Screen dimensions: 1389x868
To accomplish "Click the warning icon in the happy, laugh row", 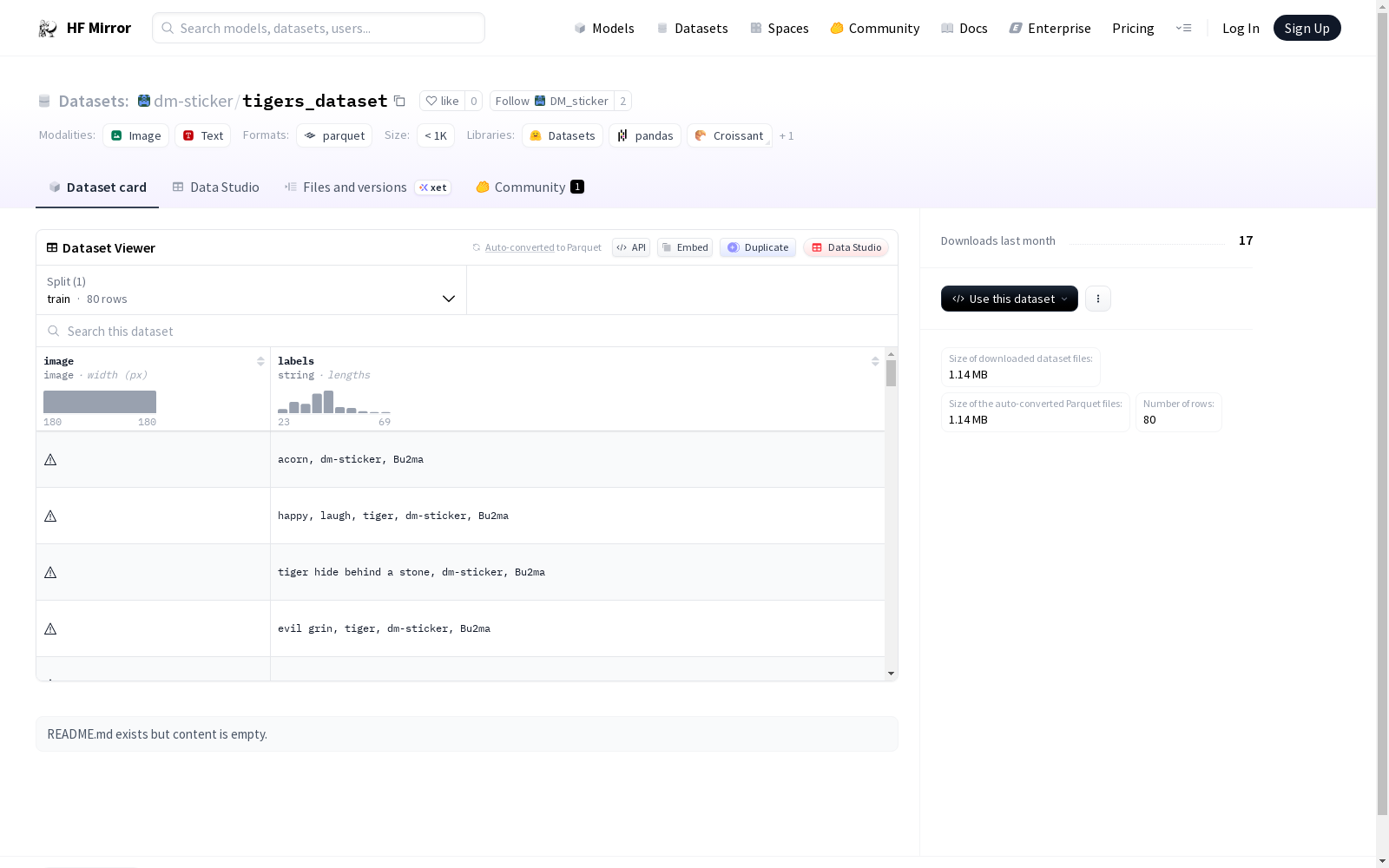I will click(x=50, y=516).
